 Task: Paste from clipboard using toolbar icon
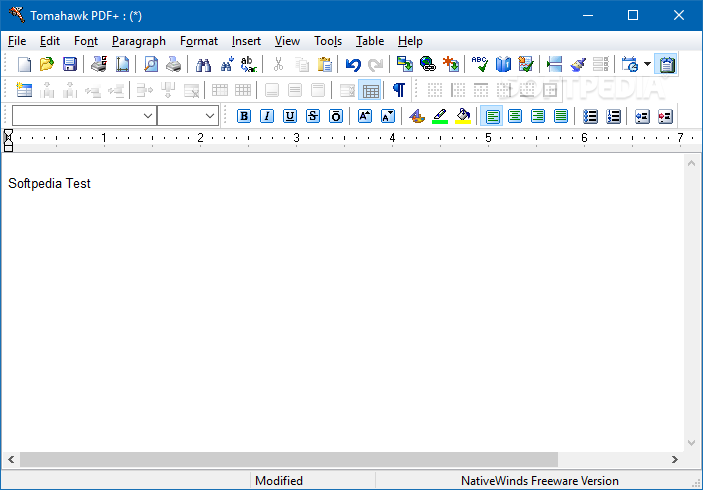click(x=324, y=65)
